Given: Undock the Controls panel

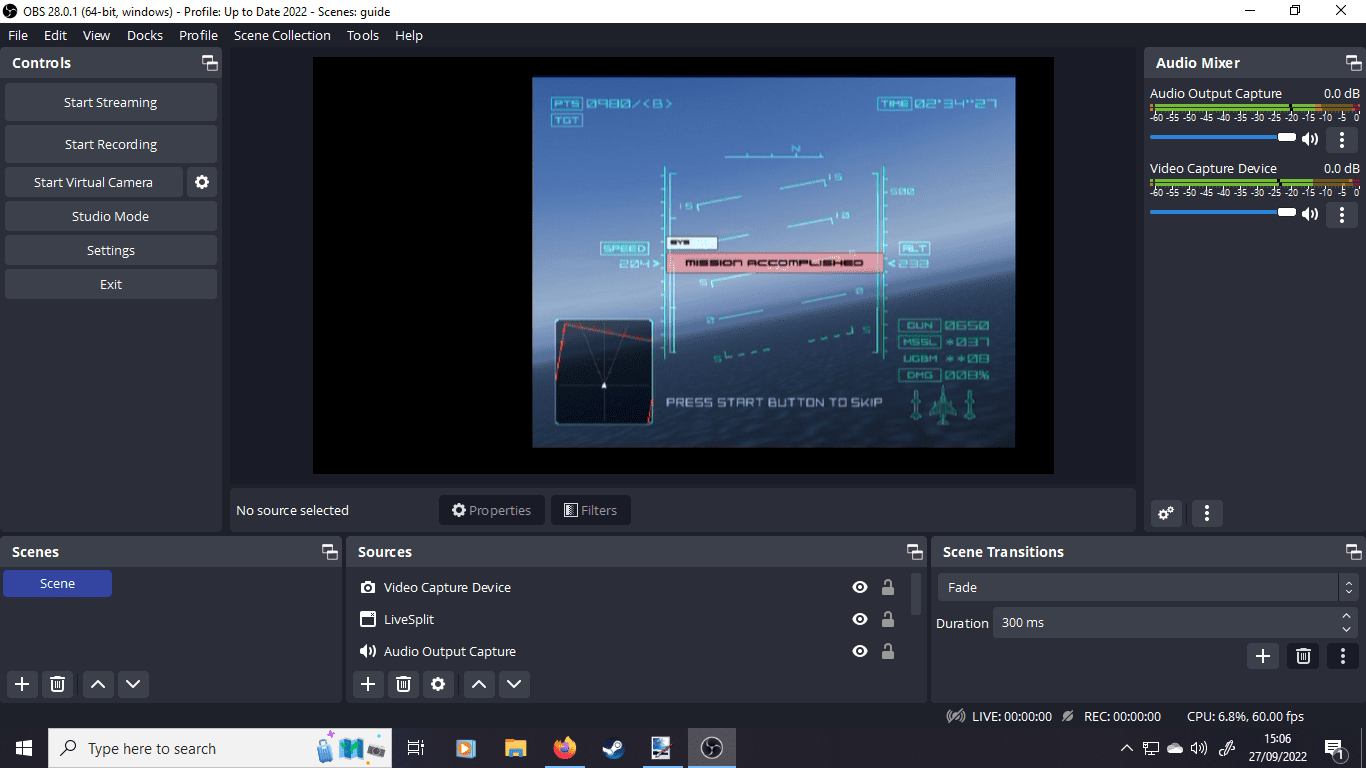Looking at the screenshot, I should click(209, 63).
